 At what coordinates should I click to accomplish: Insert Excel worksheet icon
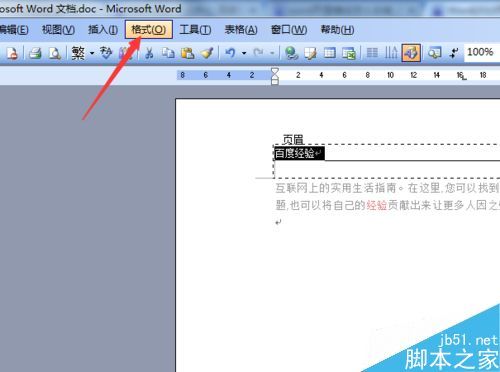point(349,53)
